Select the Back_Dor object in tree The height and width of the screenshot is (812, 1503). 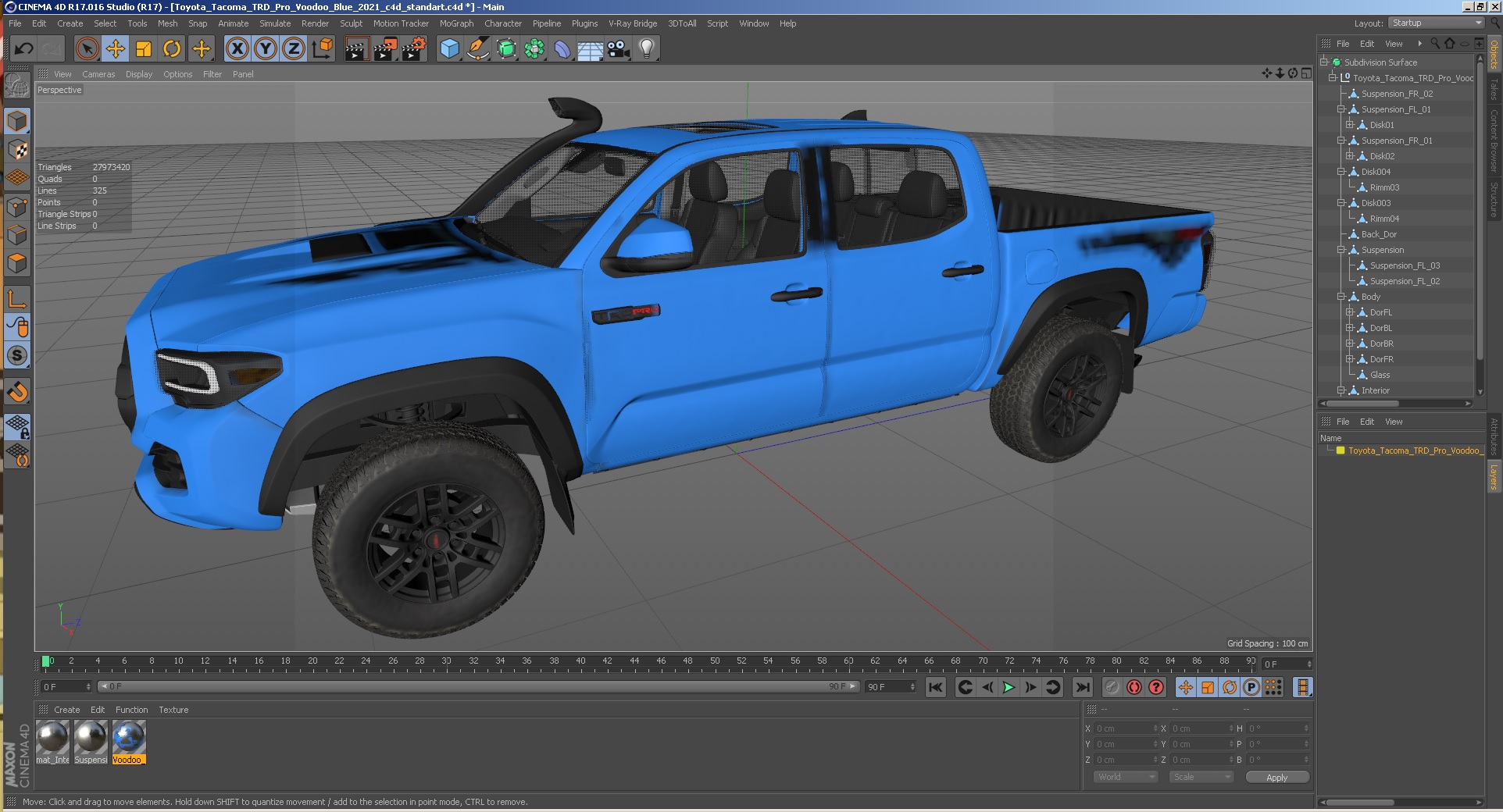[x=1379, y=234]
